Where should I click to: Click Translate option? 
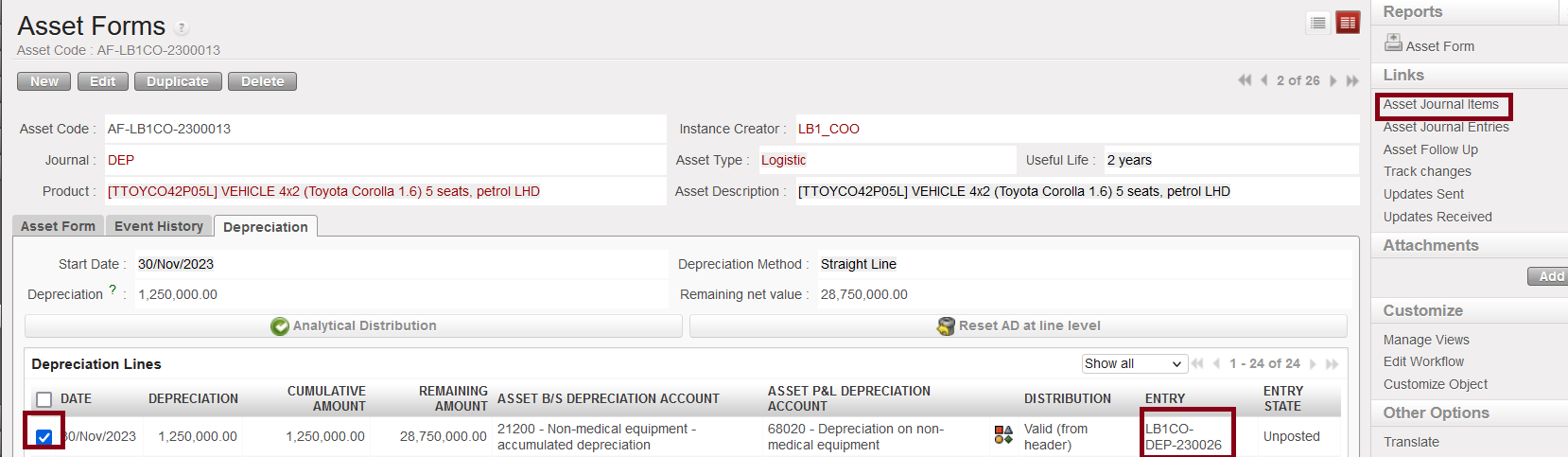point(1411,442)
